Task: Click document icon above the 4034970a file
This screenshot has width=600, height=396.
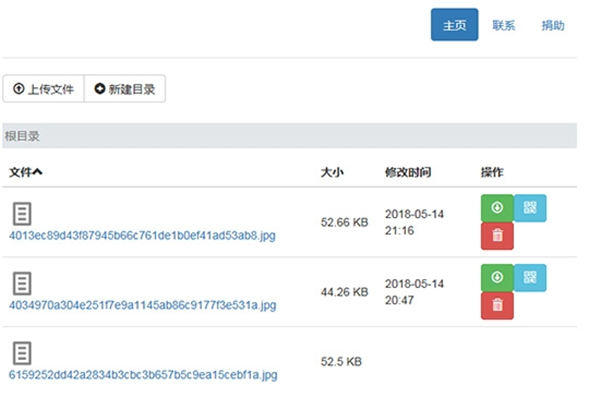Action: (x=22, y=284)
